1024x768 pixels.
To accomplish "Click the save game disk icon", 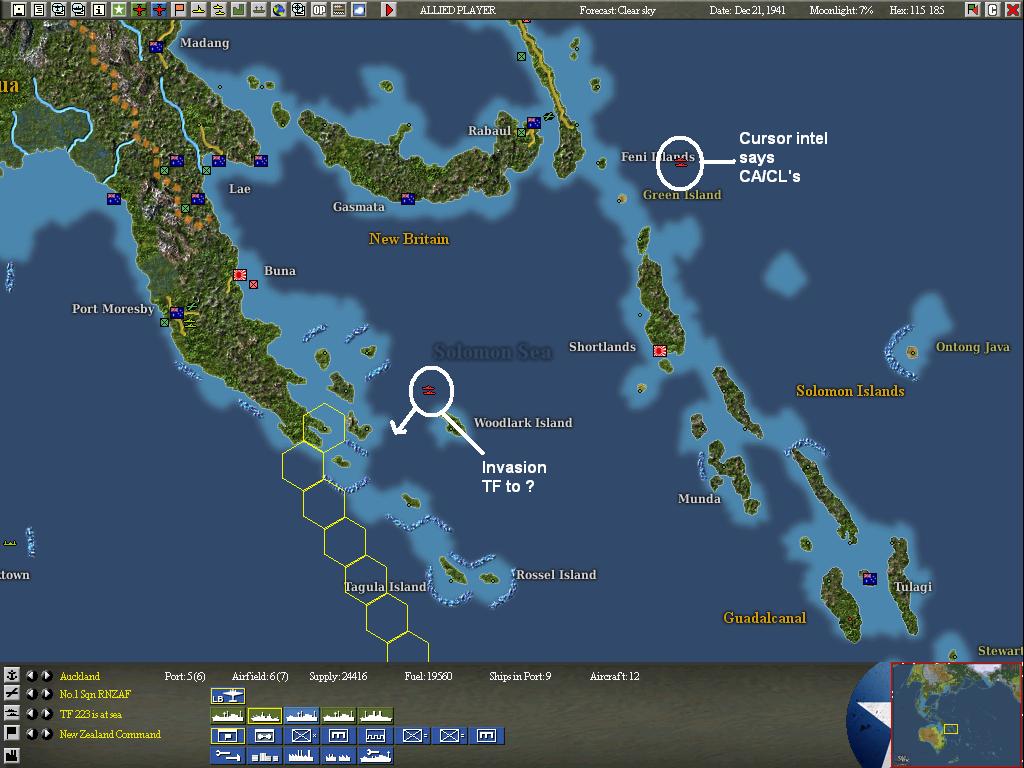I will click(18, 10).
